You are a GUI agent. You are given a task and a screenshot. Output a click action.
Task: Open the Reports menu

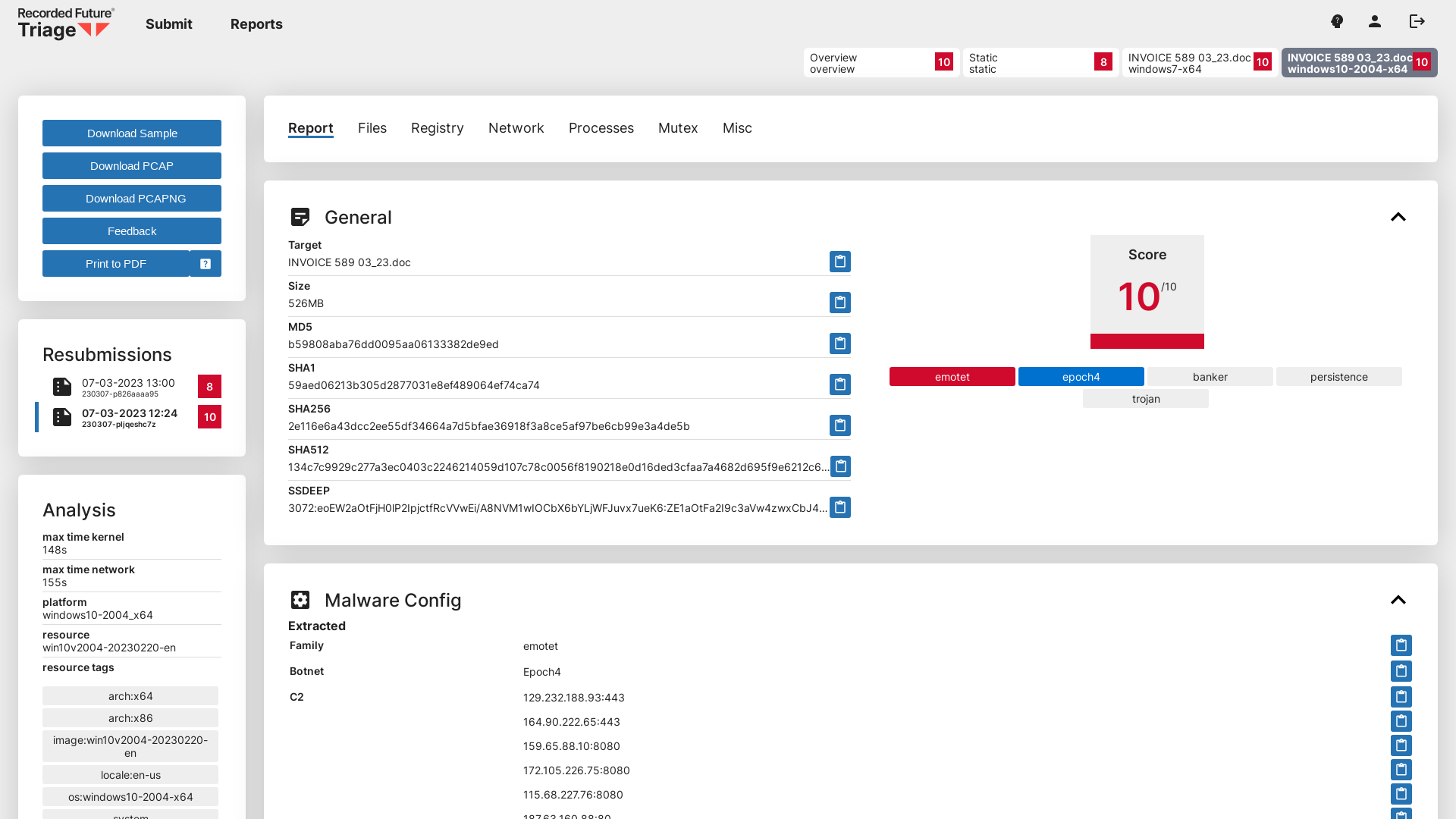pos(256,24)
